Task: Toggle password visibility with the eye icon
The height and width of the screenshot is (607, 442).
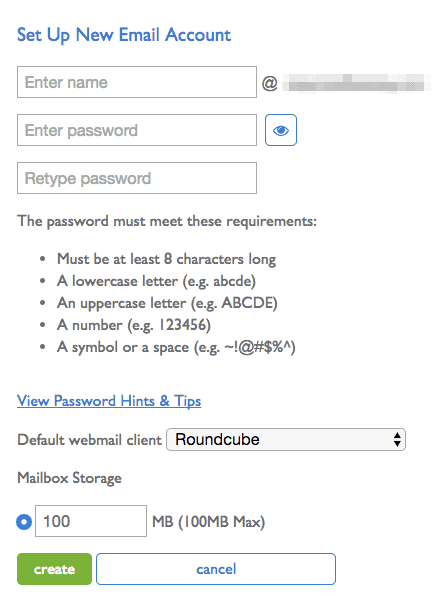Action: click(x=281, y=130)
